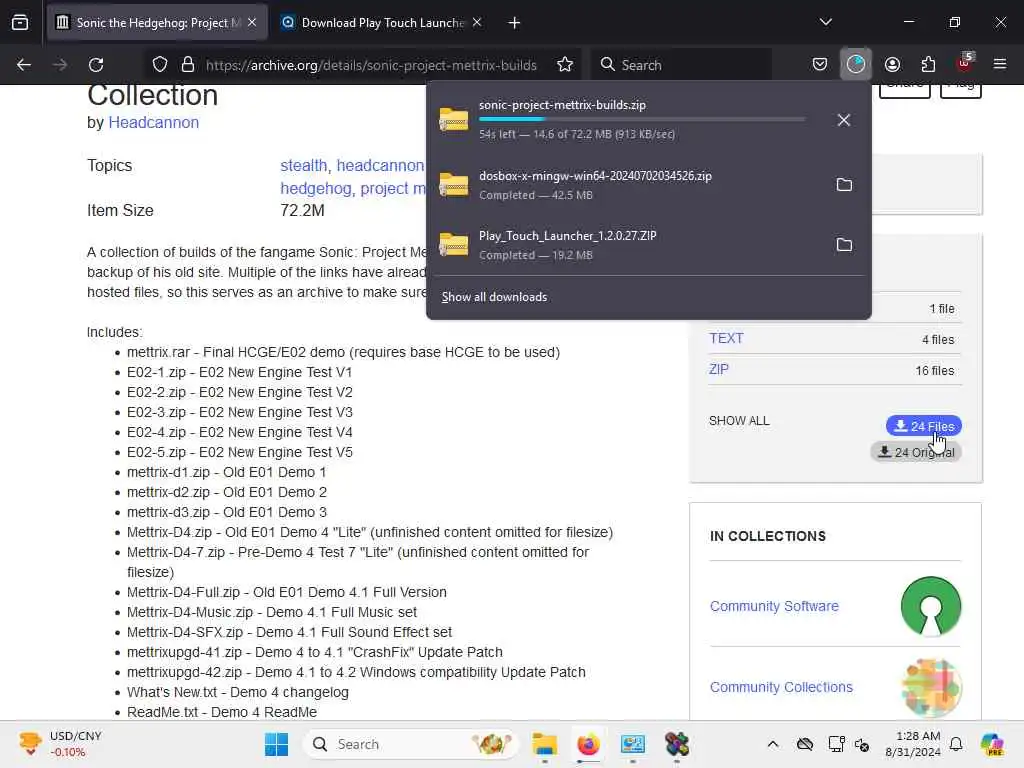Toggle the Downloads panel toolbar button

click(856, 64)
